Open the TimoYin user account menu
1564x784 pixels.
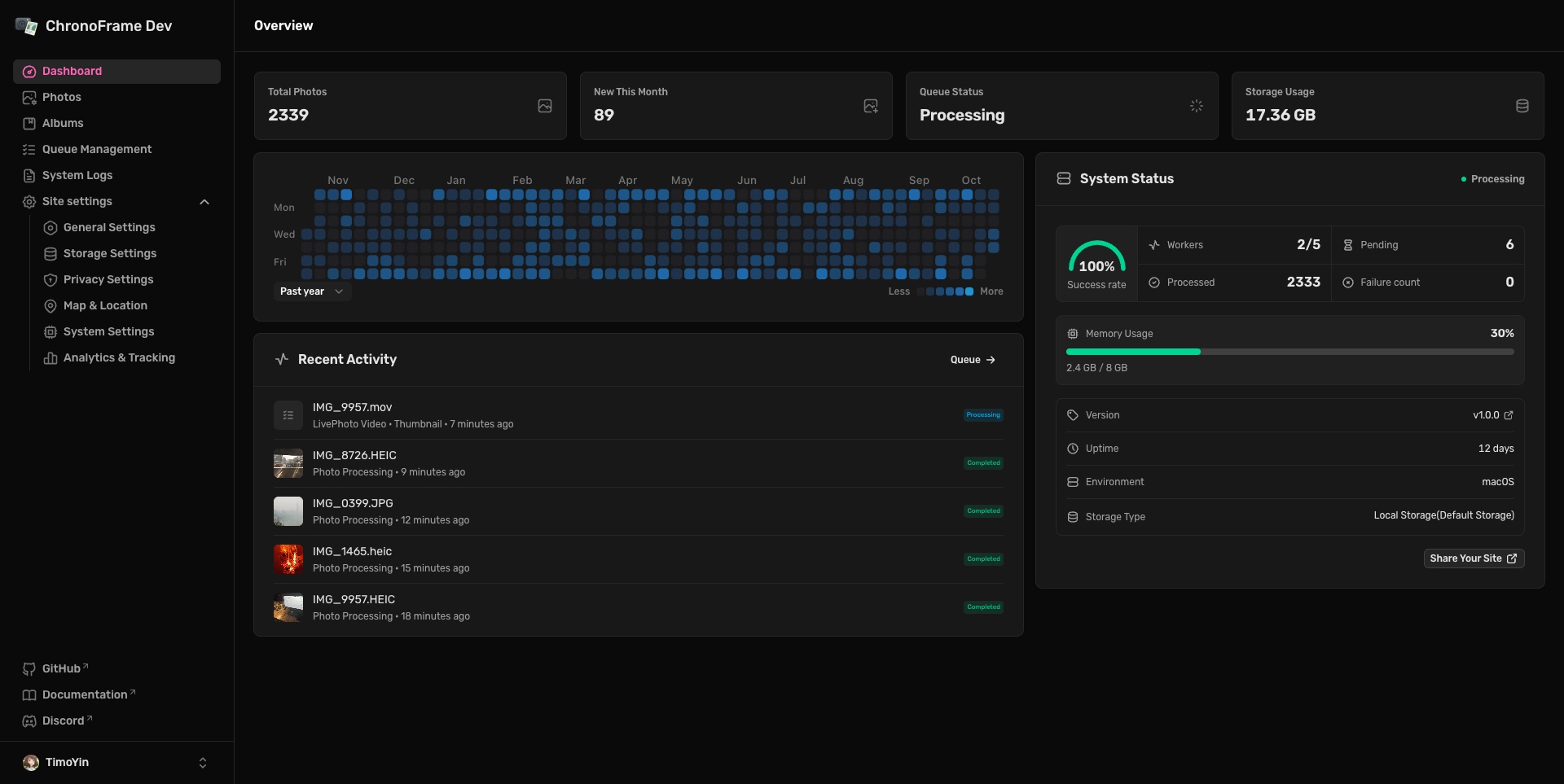pyautogui.click(x=116, y=763)
